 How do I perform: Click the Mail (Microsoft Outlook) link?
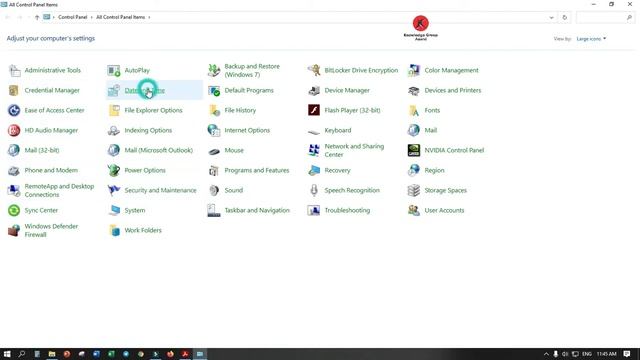[x=158, y=150]
